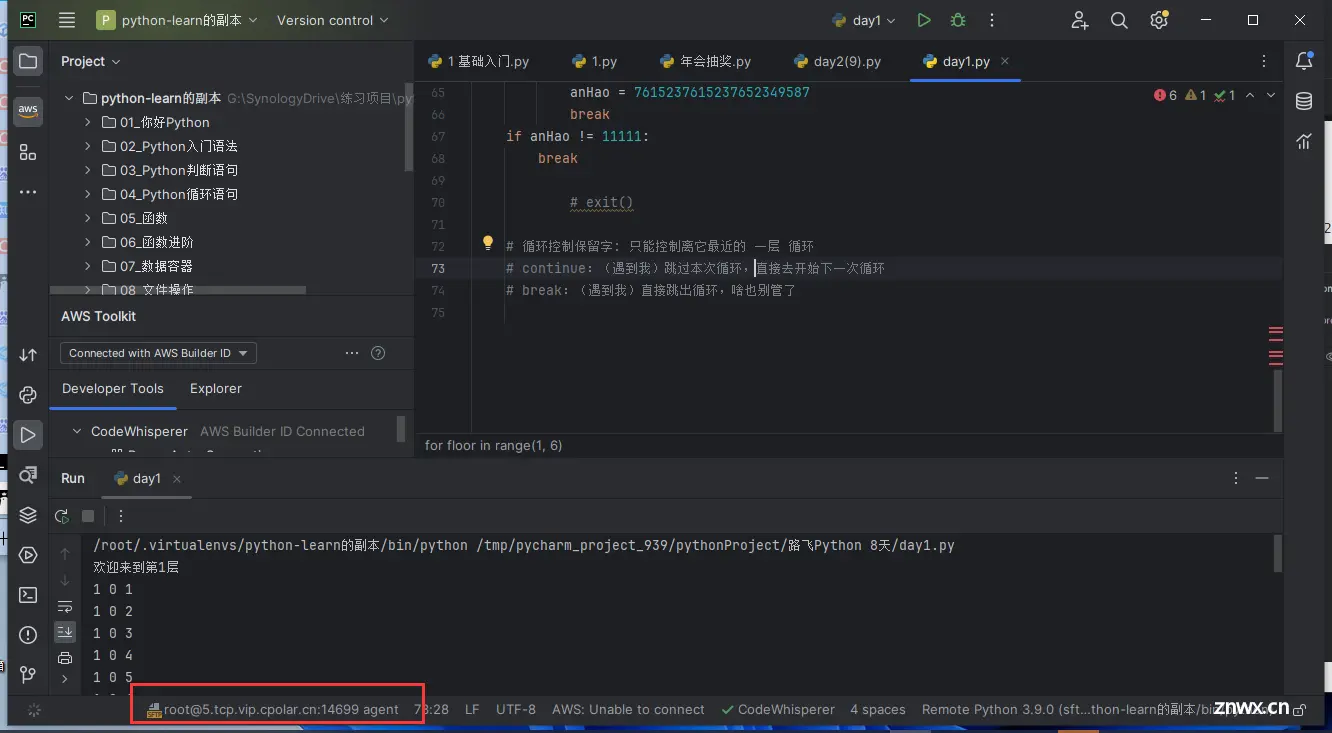The height and width of the screenshot is (733, 1332).
Task: Open Run tool window sidebar icon
Action: (x=28, y=435)
